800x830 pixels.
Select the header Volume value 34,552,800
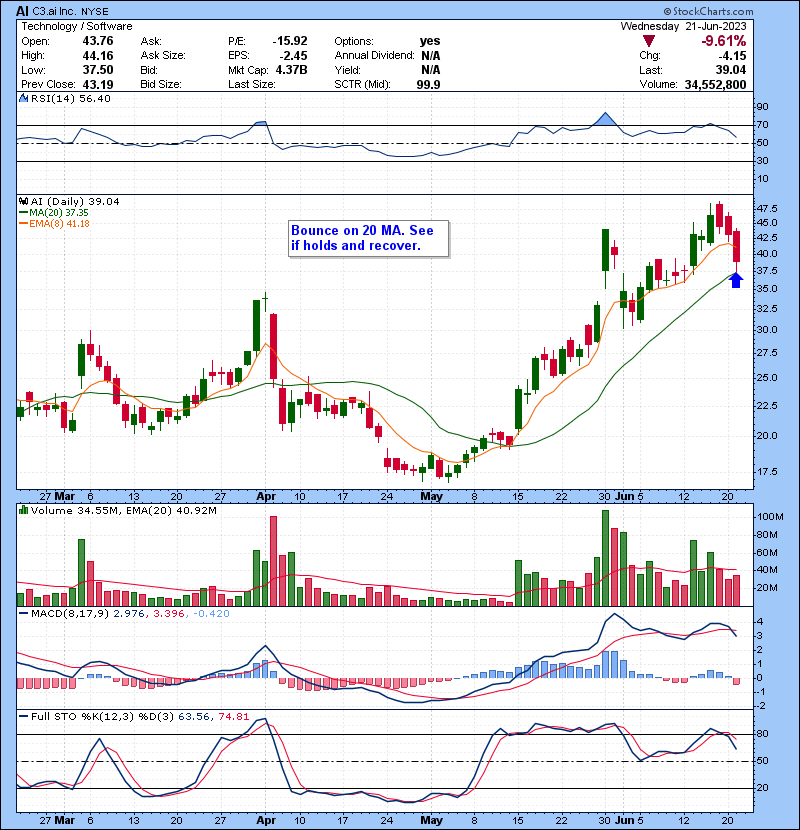click(715, 84)
